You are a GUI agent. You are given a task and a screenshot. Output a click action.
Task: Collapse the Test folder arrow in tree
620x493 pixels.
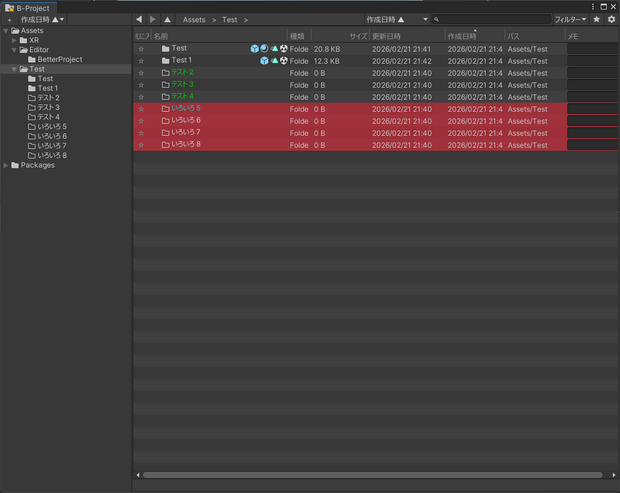coord(14,69)
